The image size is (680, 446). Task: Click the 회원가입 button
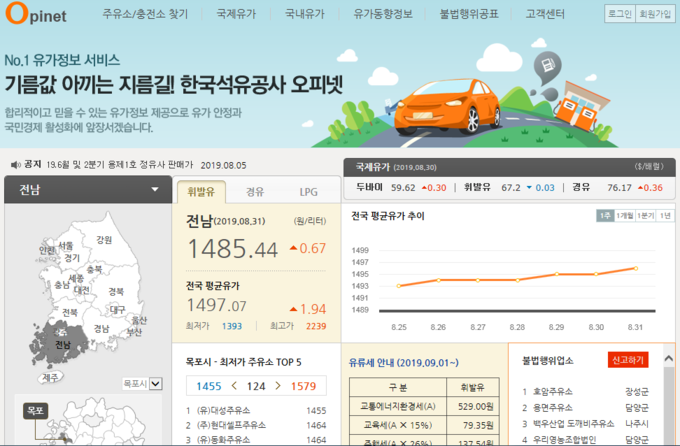(655, 14)
